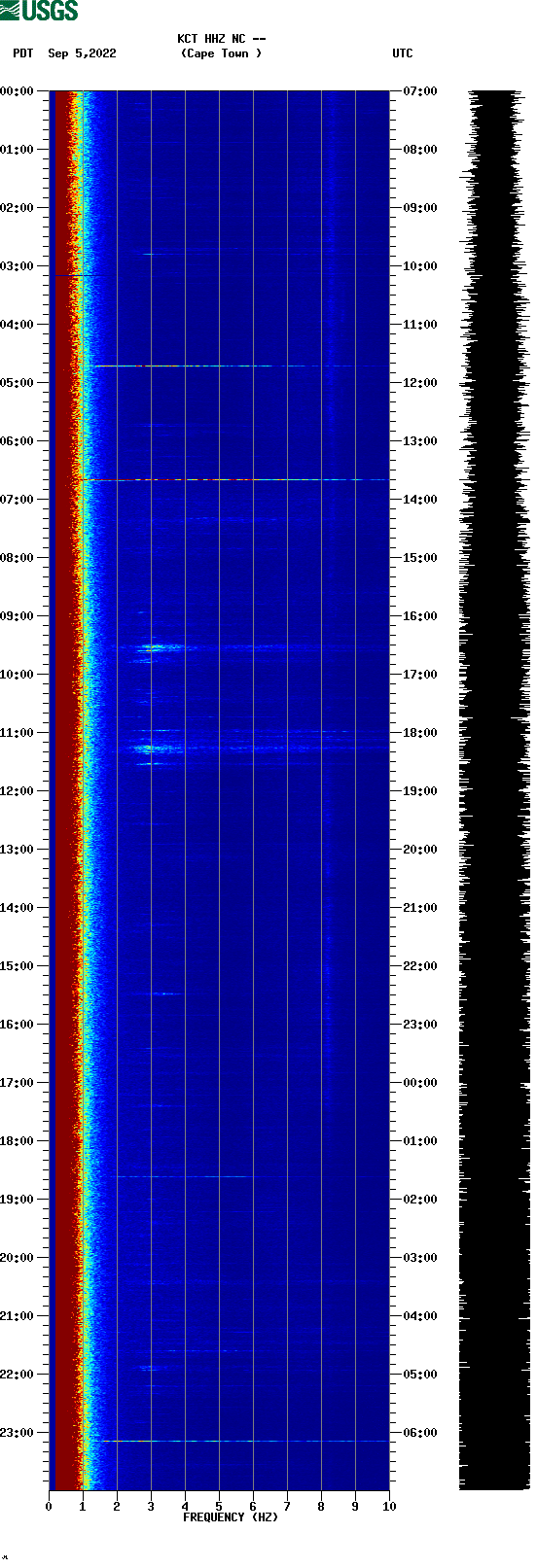
Task: Click the 07:00 UTC time label
Action: [420, 91]
